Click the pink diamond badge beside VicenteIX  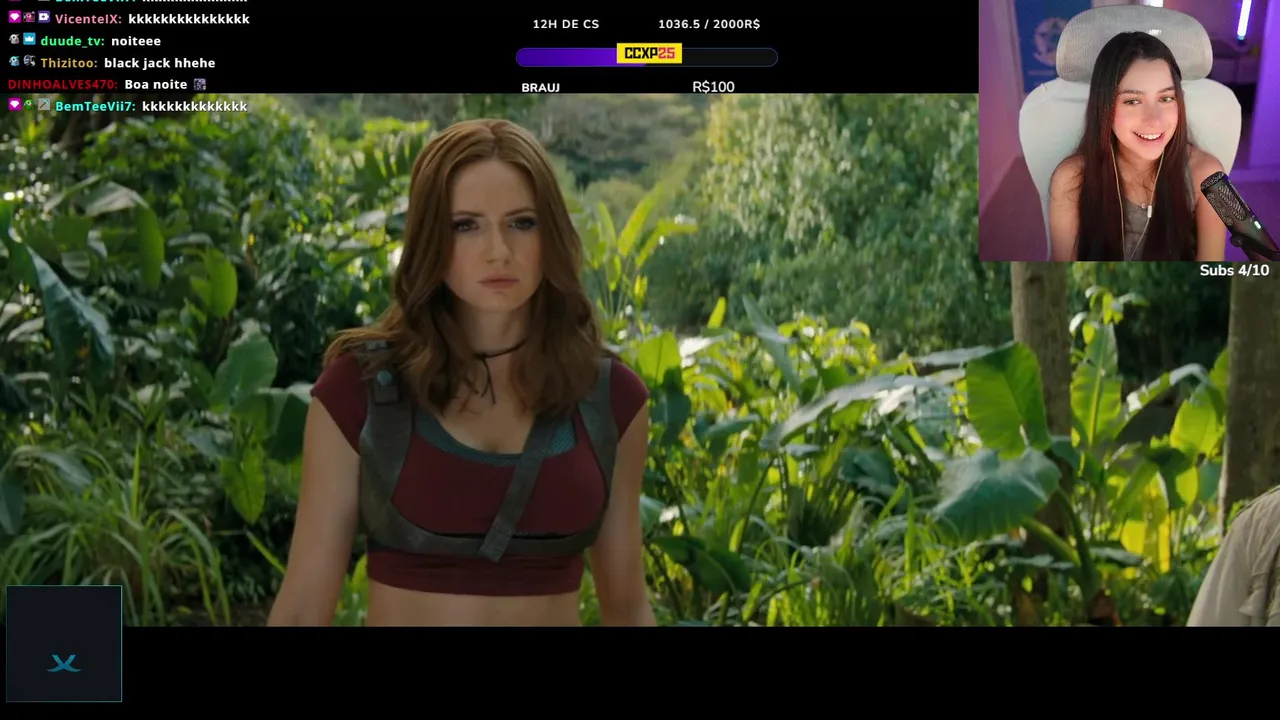coord(14,18)
